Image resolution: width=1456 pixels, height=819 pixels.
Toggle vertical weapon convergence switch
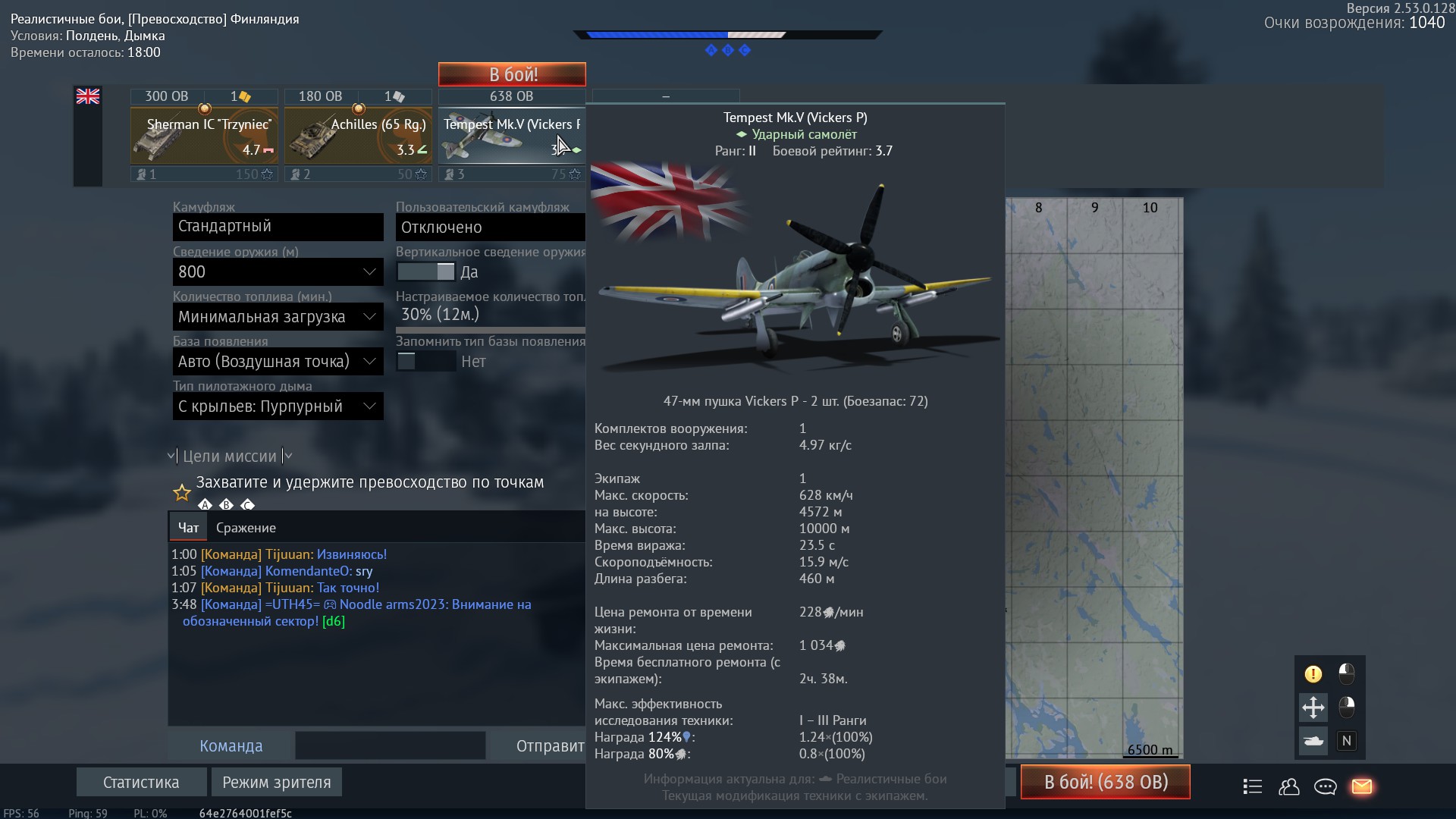coord(426,271)
